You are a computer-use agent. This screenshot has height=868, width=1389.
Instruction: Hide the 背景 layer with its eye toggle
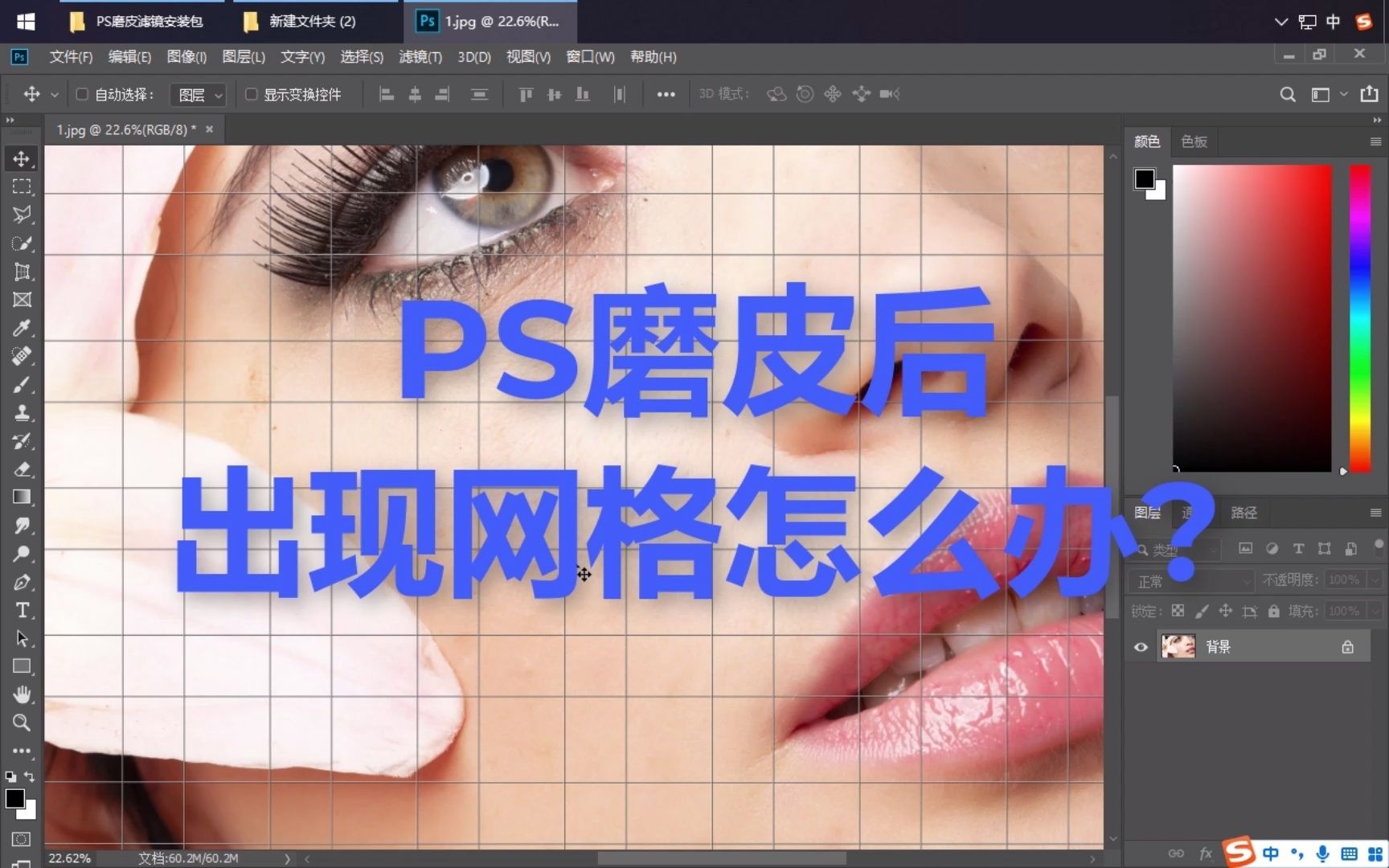click(x=1140, y=646)
